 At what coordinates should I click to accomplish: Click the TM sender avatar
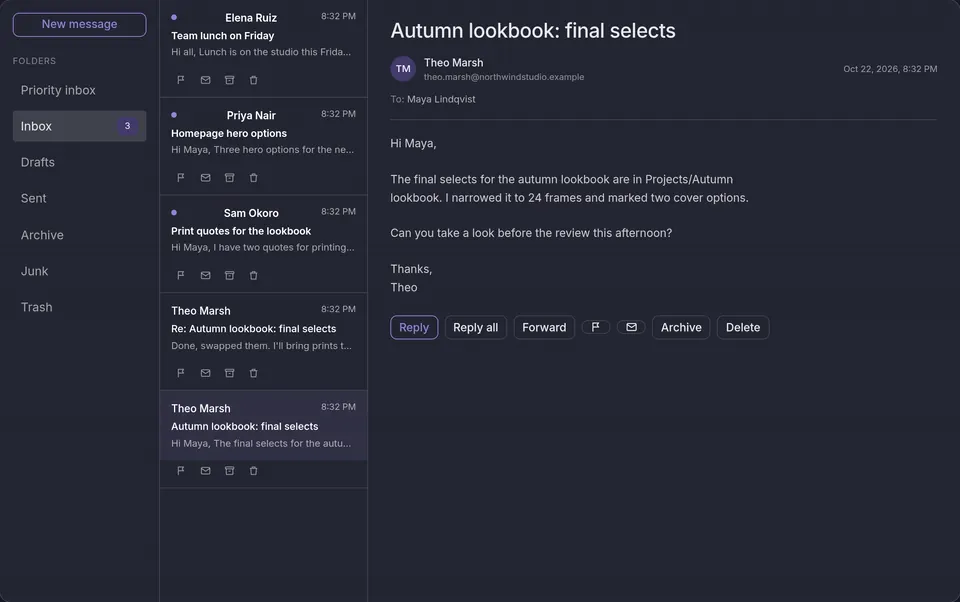coord(403,69)
